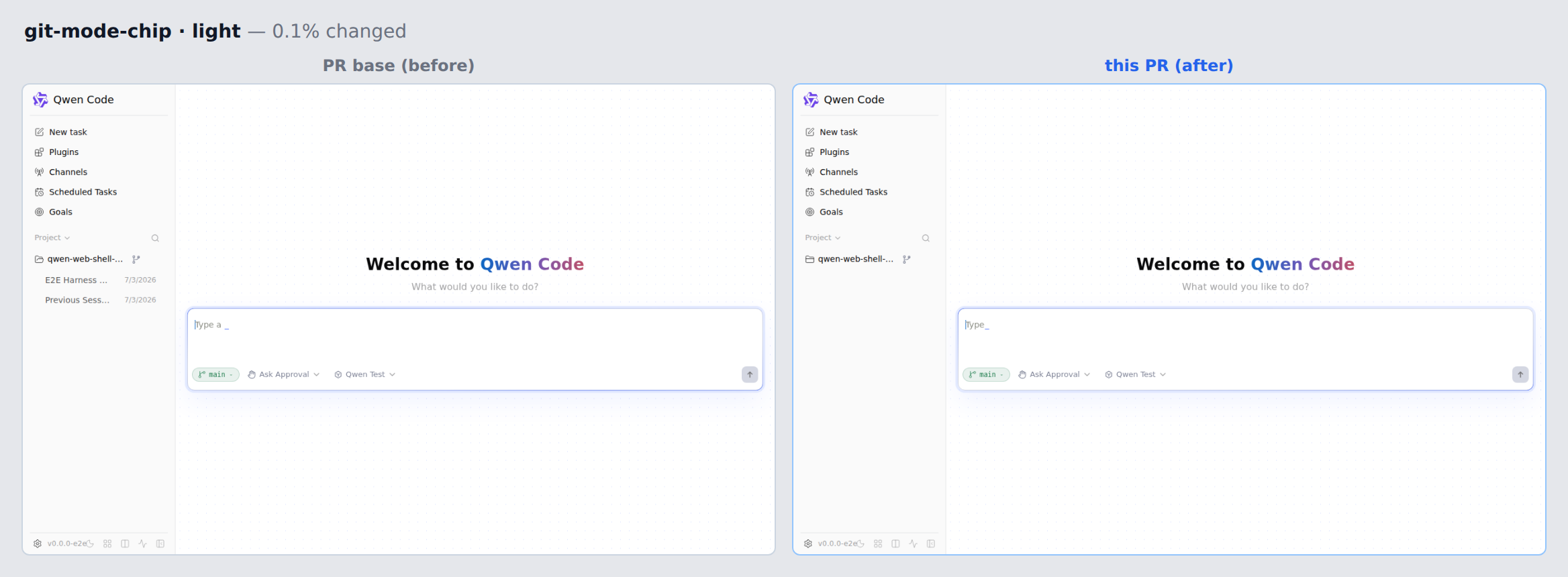Click the split columns icon in the after panel footer
Viewport: 1568px width, 577px height.
point(895,543)
